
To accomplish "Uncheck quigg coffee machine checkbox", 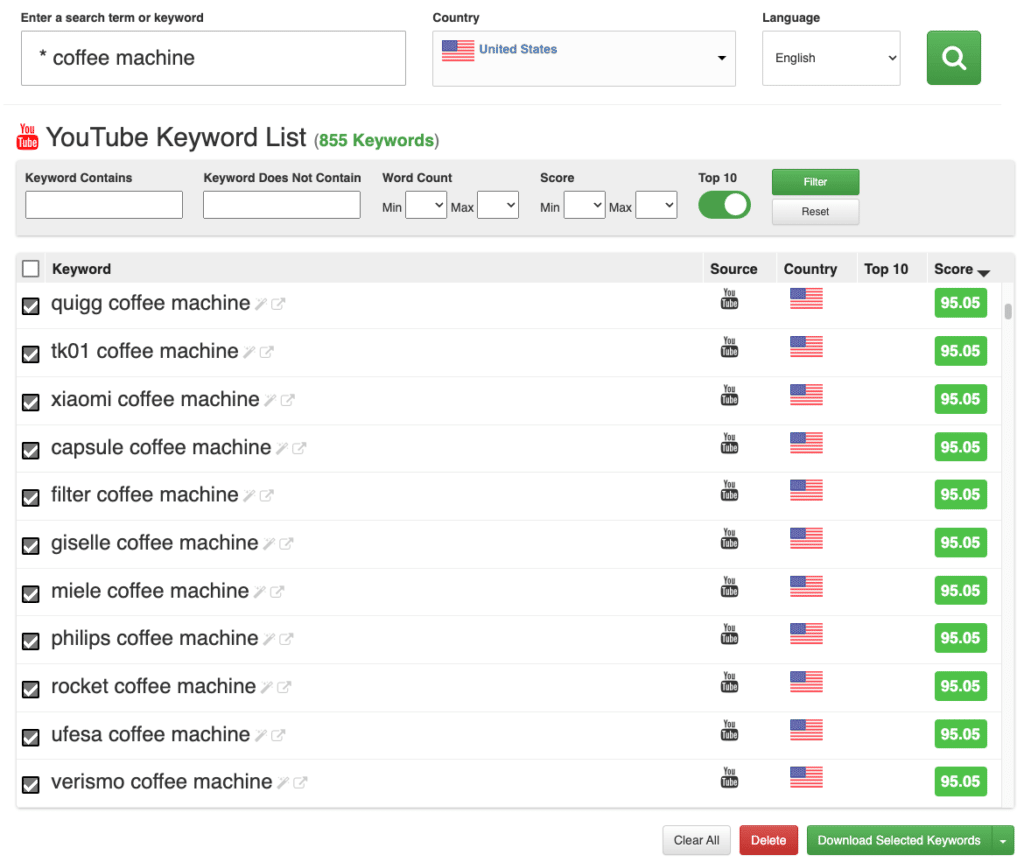I will point(31,306).
